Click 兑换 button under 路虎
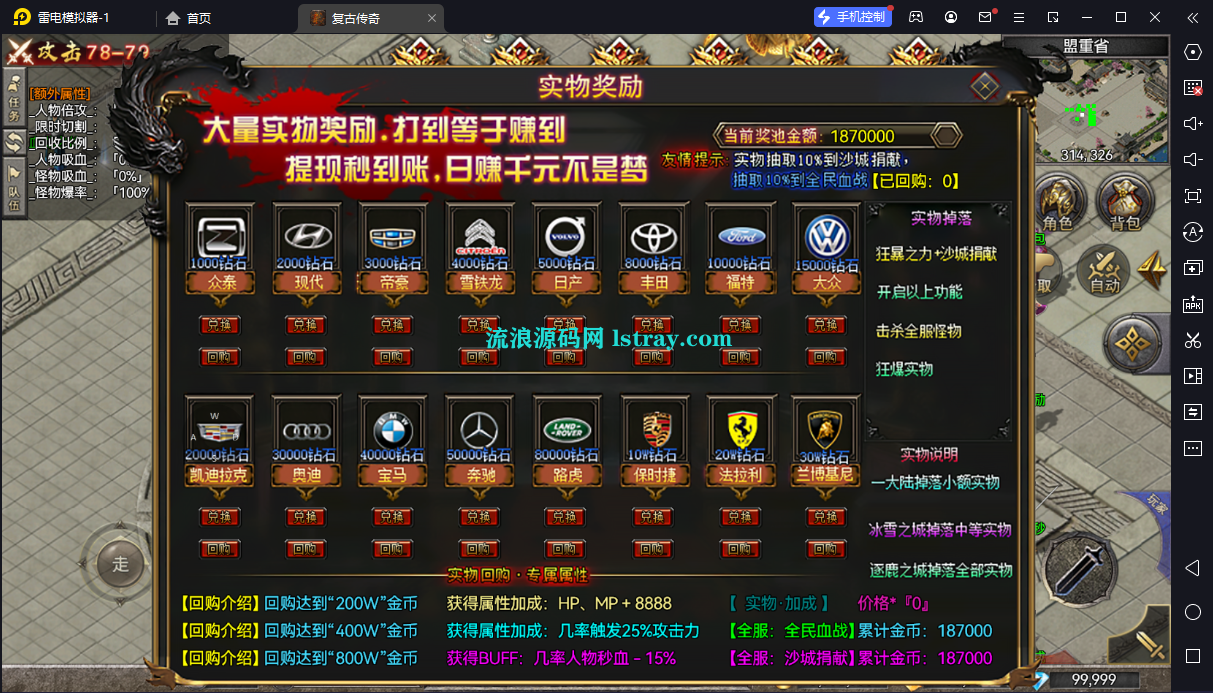This screenshot has width=1213, height=693. pos(566,517)
